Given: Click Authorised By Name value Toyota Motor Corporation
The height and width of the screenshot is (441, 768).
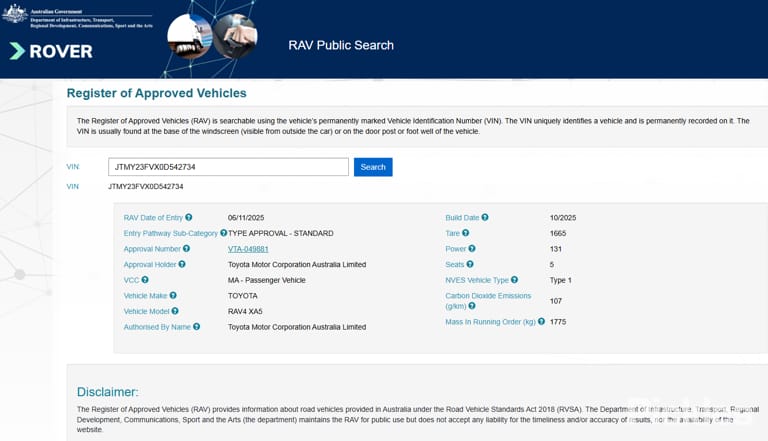Looking at the screenshot, I should tap(297, 327).
